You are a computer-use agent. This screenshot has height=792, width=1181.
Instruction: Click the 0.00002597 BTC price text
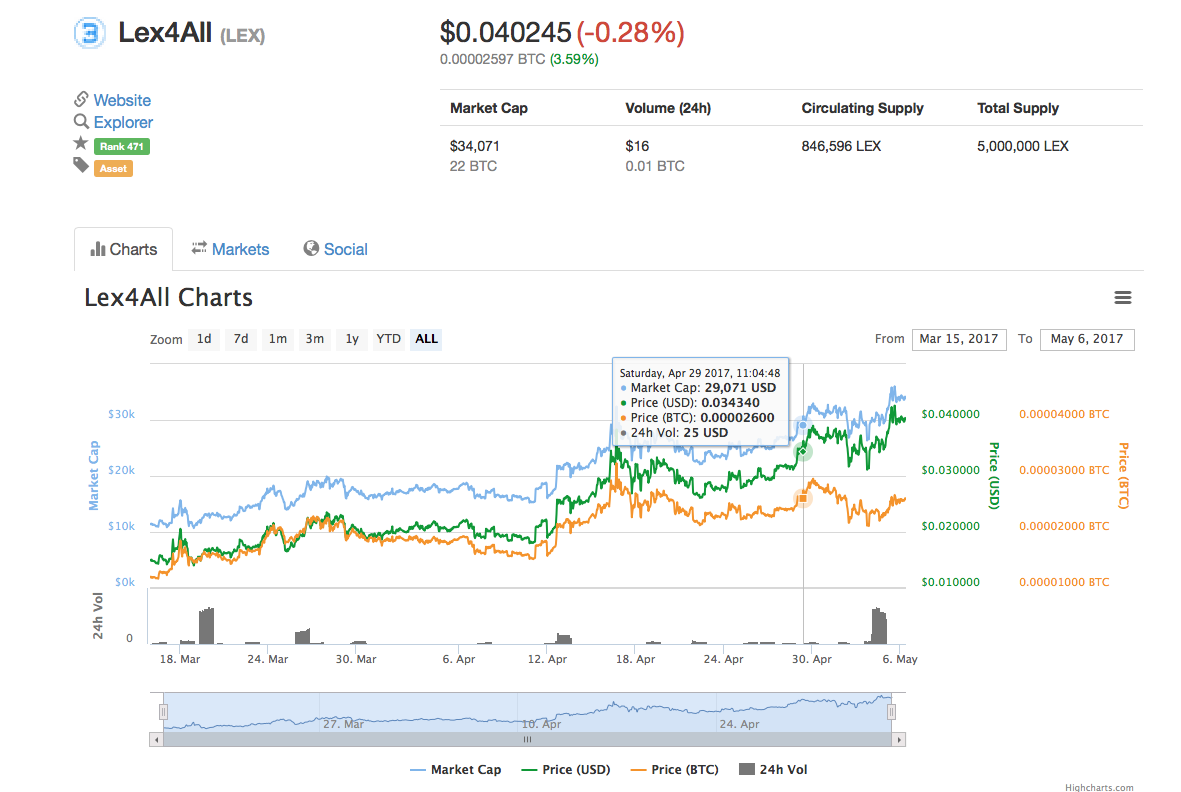(x=493, y=59)
